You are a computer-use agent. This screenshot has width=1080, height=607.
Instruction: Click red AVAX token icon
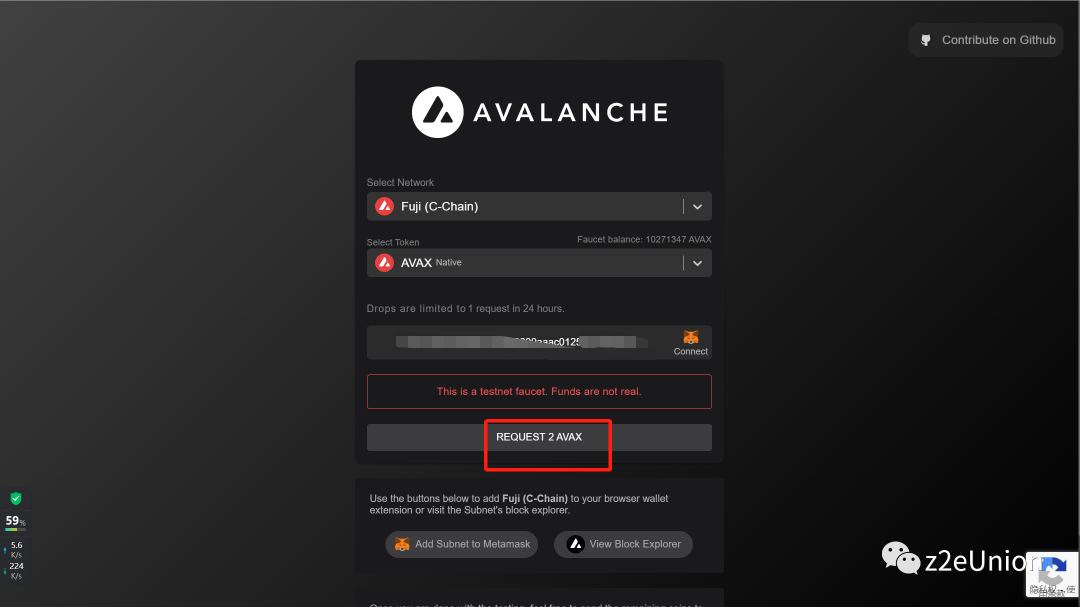tap(384, 263)
